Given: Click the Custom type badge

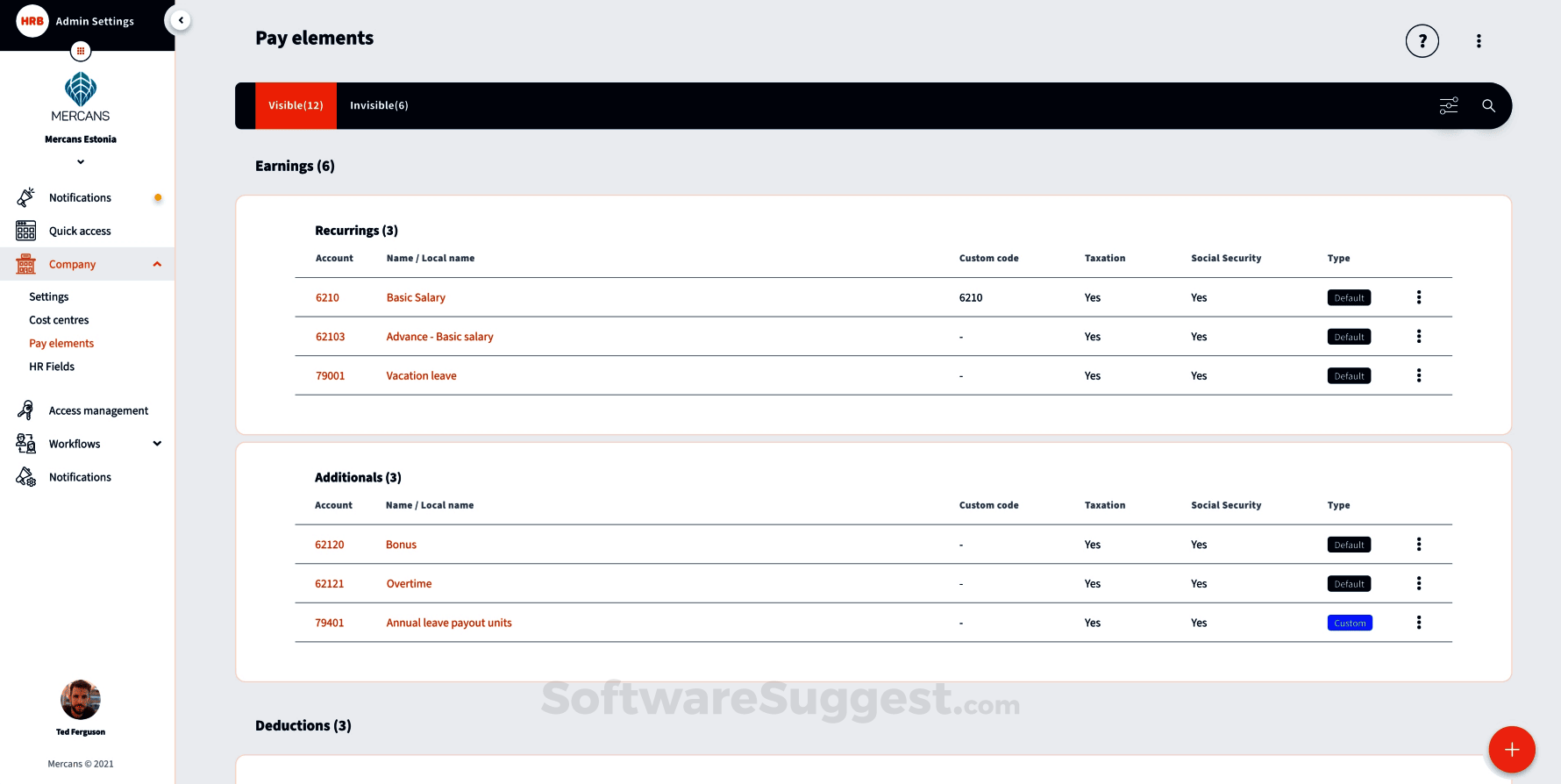Looking at the screenshot, I should pyautogui.click(x=1350, y=624).
